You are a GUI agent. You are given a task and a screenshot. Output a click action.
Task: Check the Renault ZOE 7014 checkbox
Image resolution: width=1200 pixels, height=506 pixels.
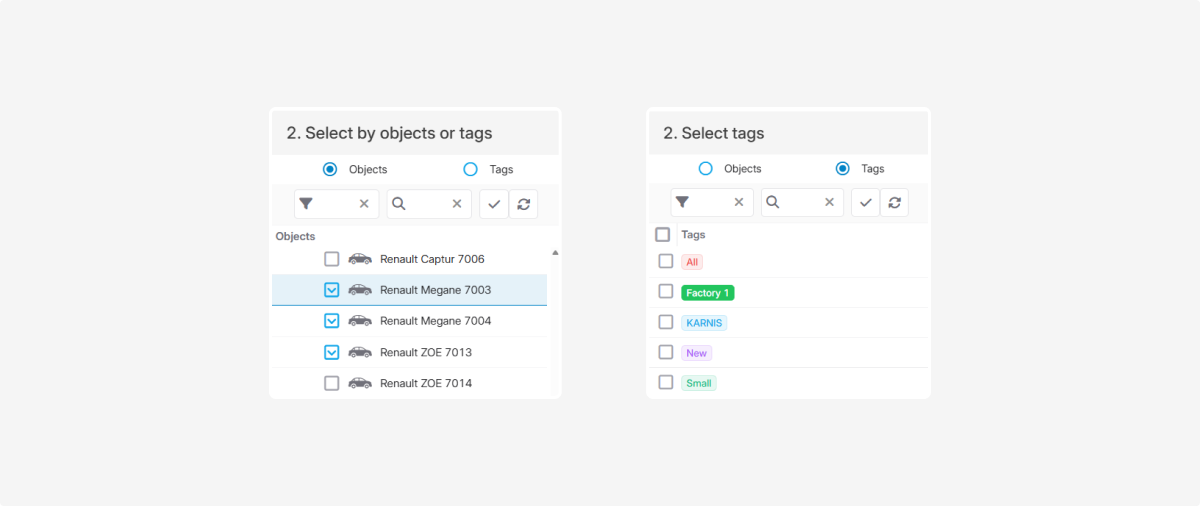click(332, 383)
